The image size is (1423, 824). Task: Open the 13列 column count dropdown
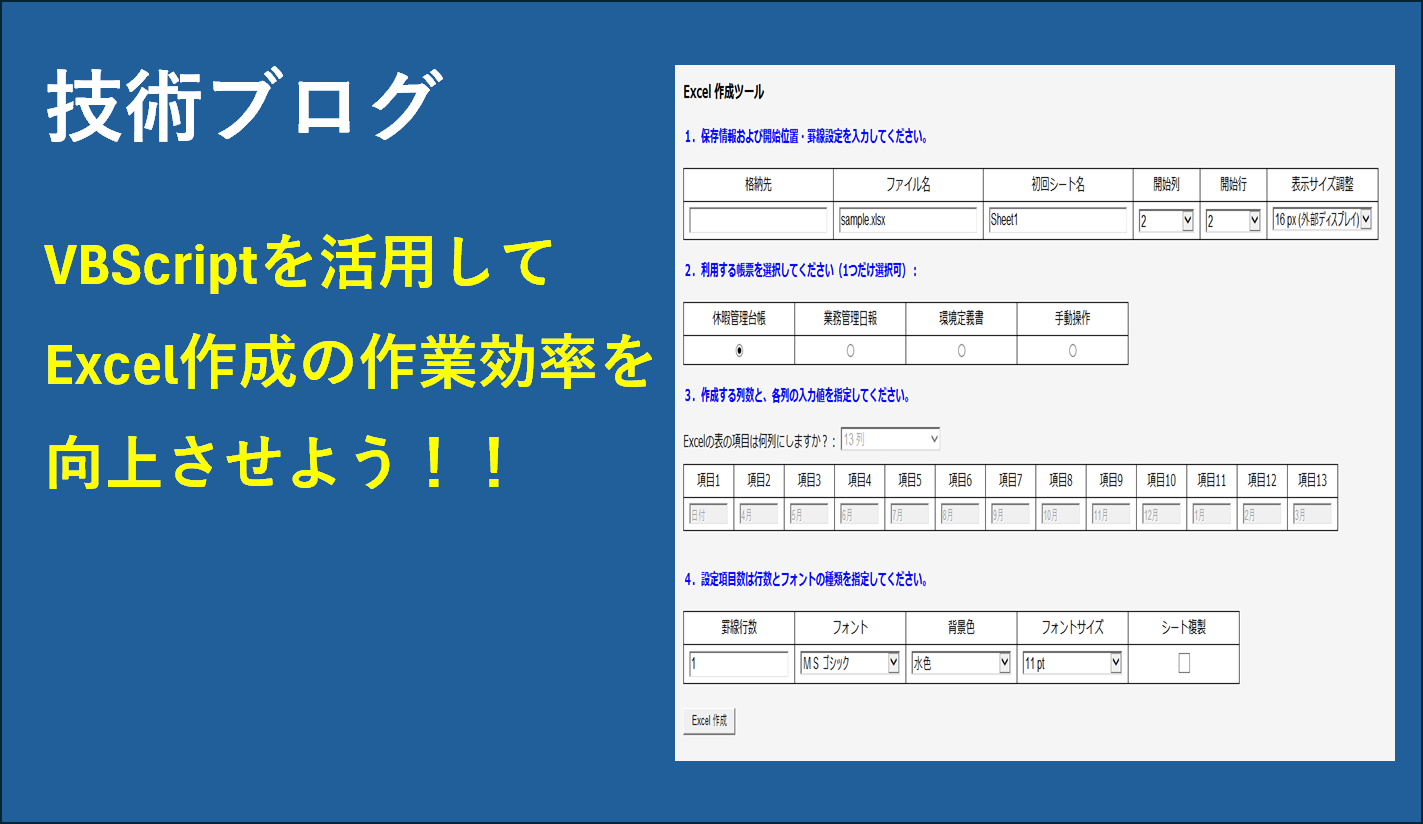[890, 439]
